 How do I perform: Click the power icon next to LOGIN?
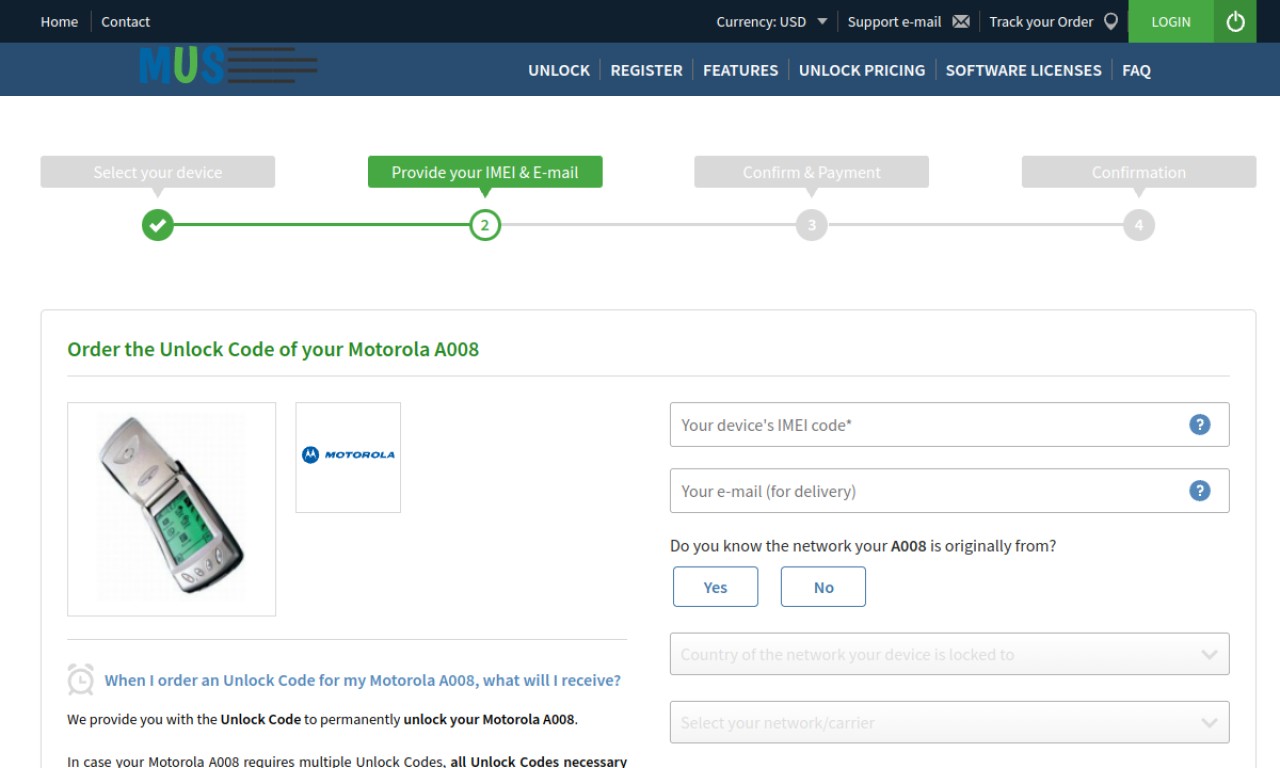1235,21
